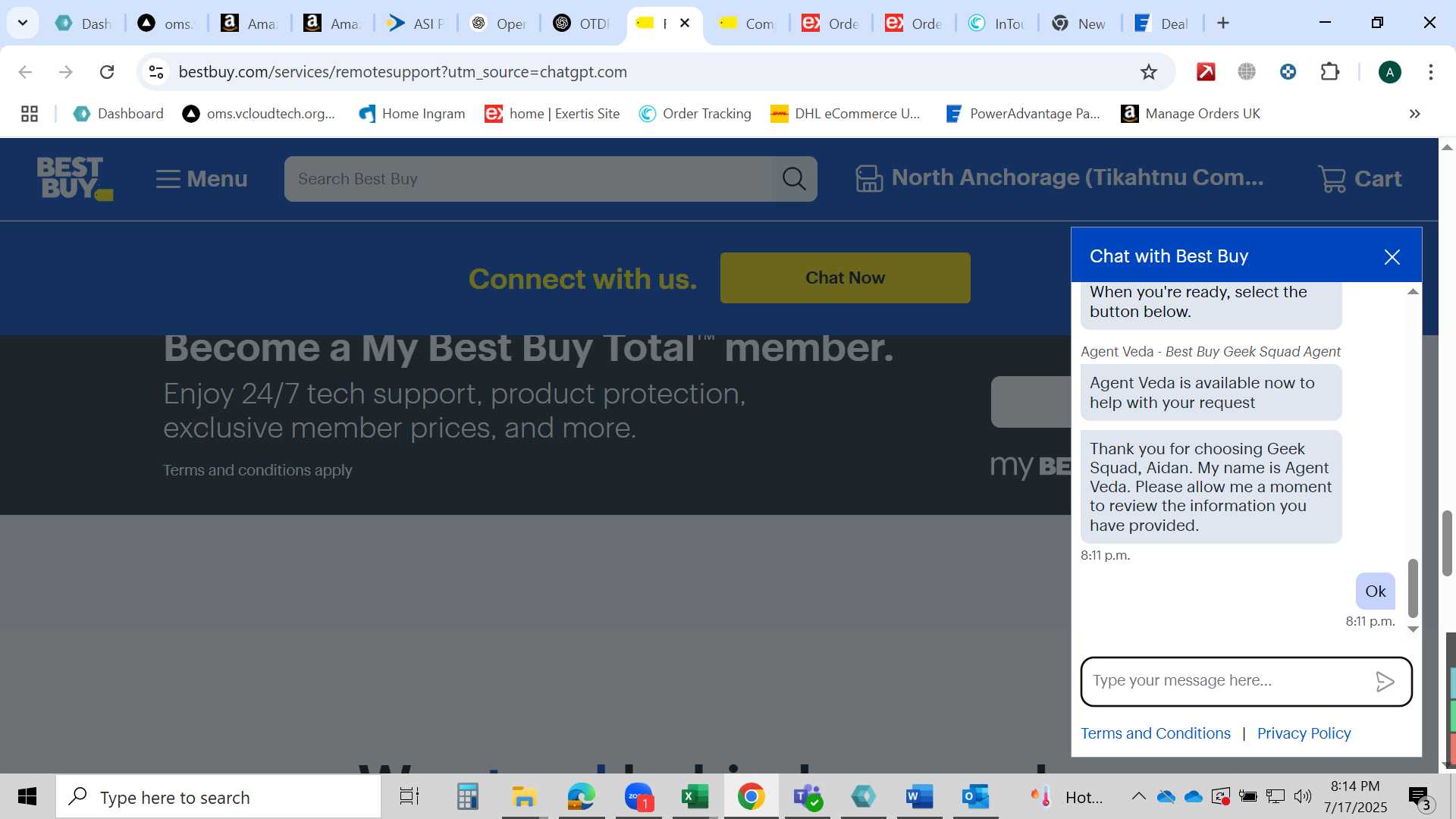This screenshot has height=819, width=1456.
Task: Open Excel from taskbar
Action: (694, 797)
